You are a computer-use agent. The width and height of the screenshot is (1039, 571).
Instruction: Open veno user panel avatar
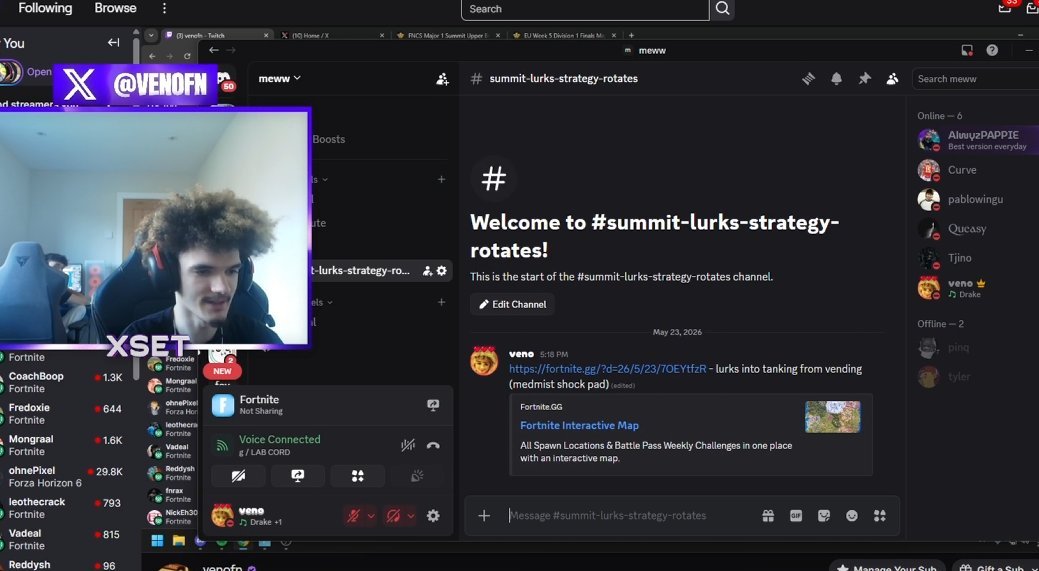(223, 515)
